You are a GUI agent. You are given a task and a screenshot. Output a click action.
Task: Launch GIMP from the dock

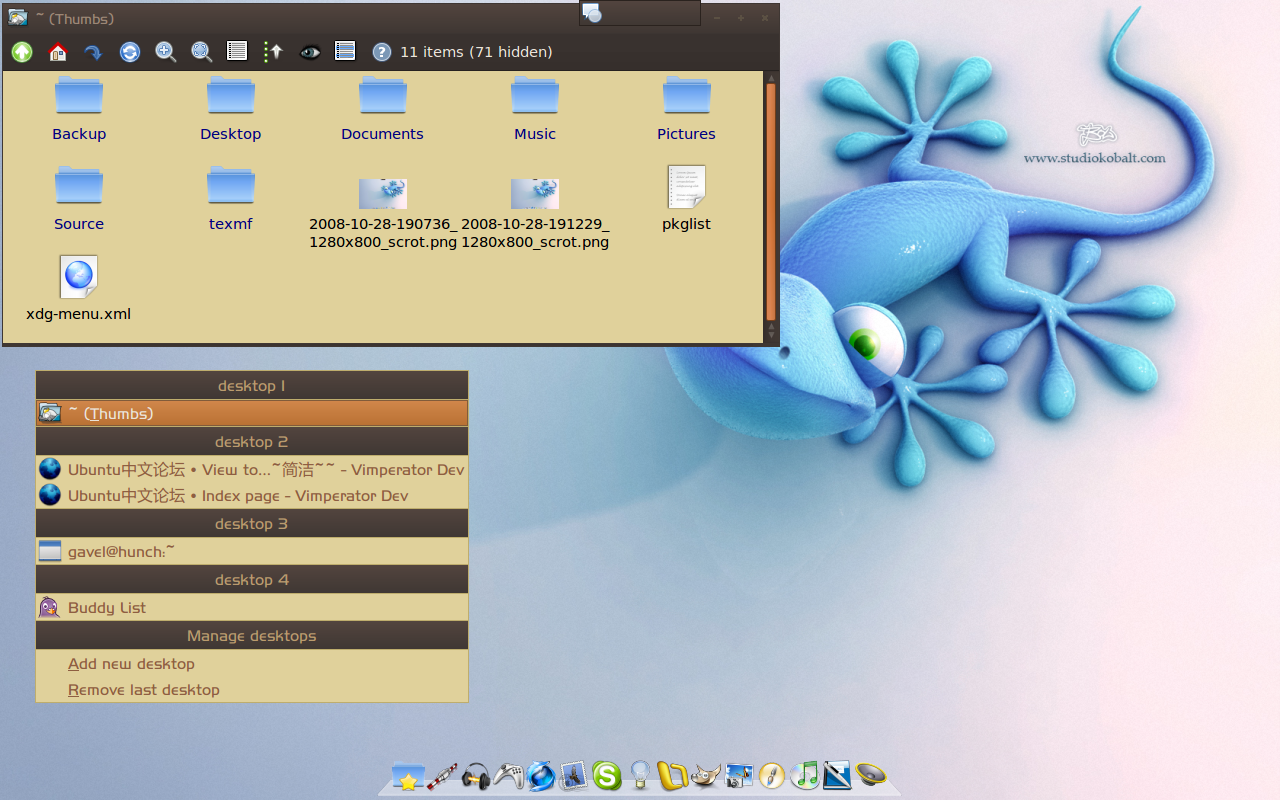tap(706, 776)
